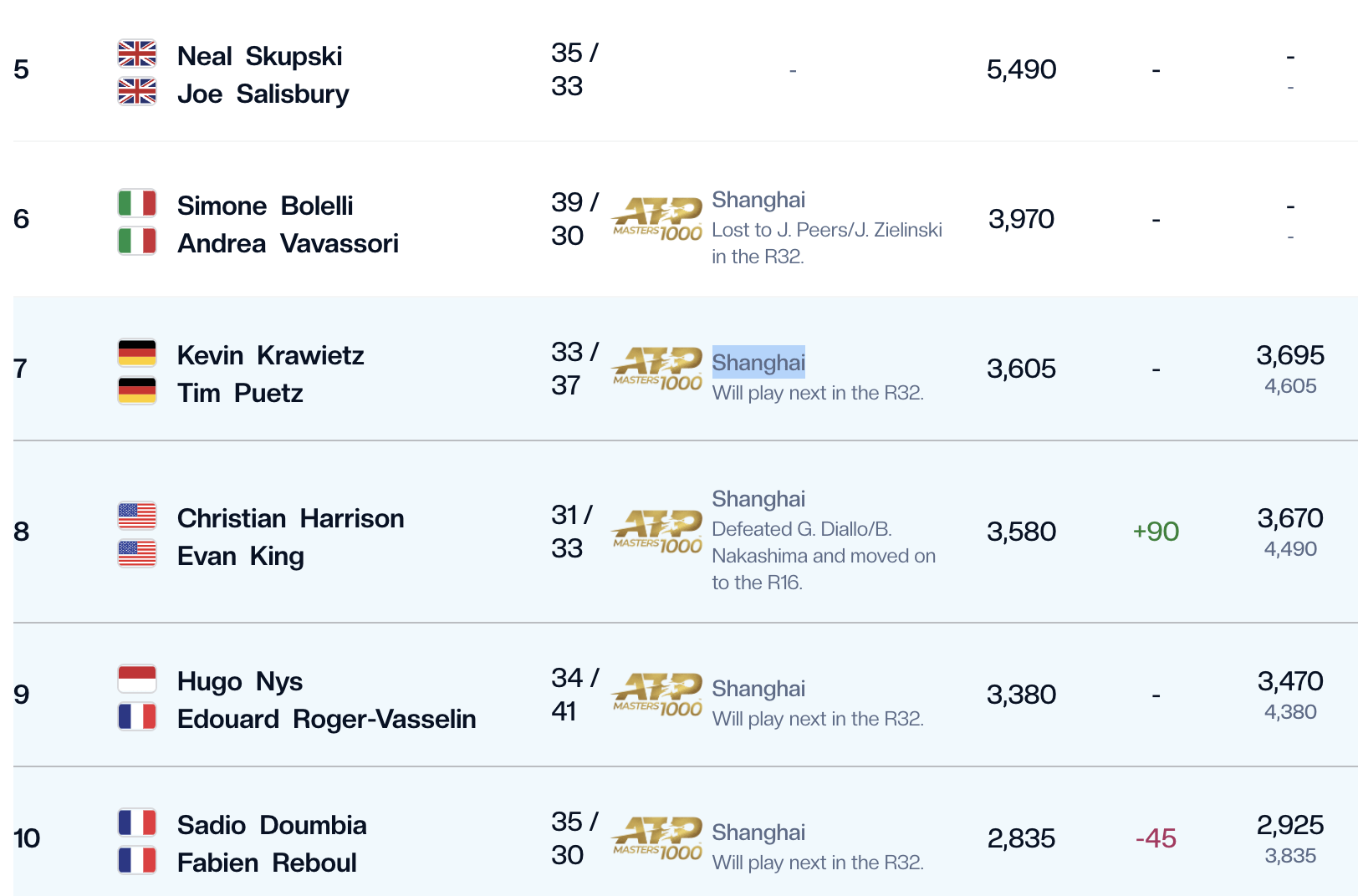Click highlighted Shanghai link in Krawietz row
This screenshot has height=896, width=1363.
coord(758,363)
